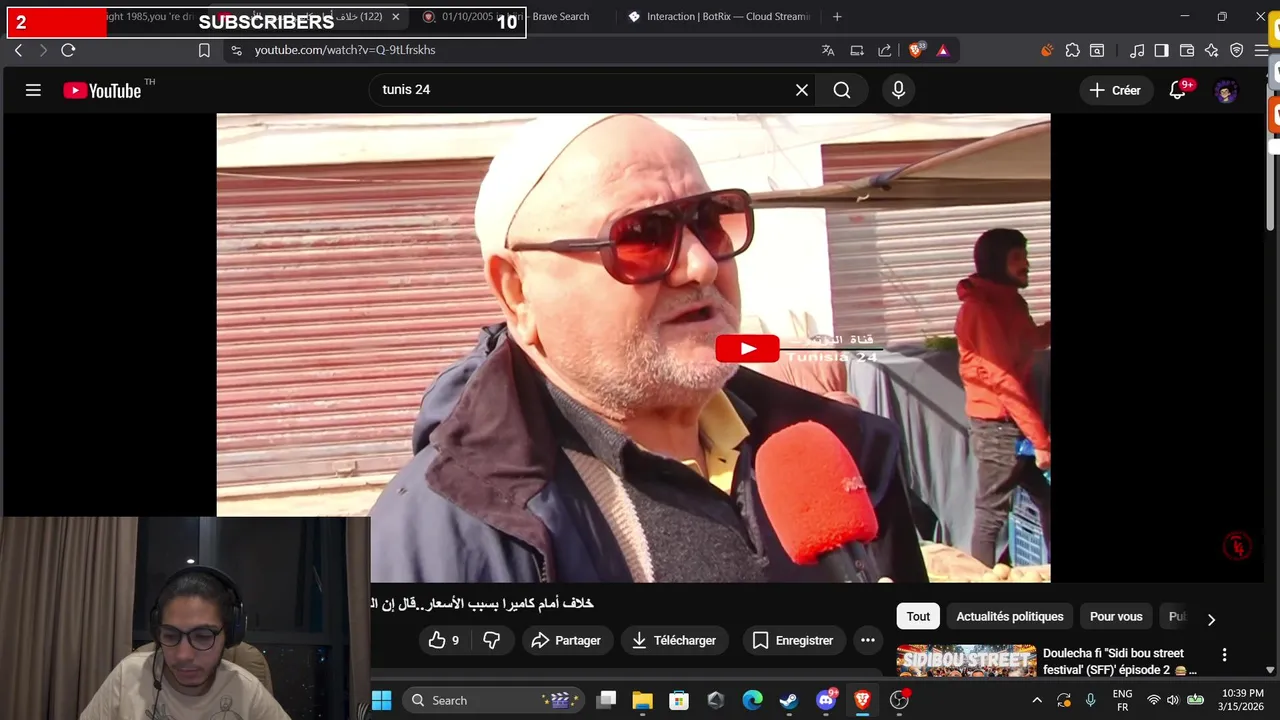1280x720 pixels.
Task: Bookmark this page in Brave
Action: [x=204, y=50]
